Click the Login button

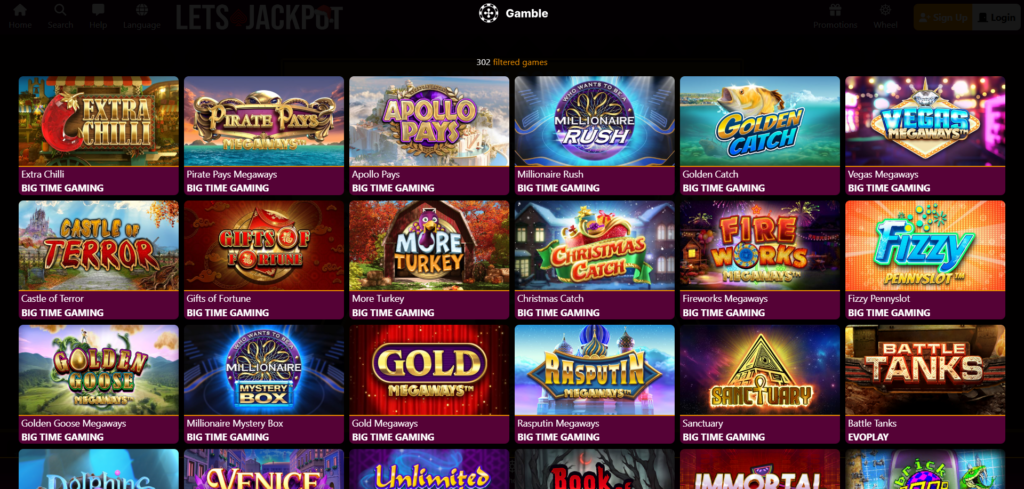point(997,17)
